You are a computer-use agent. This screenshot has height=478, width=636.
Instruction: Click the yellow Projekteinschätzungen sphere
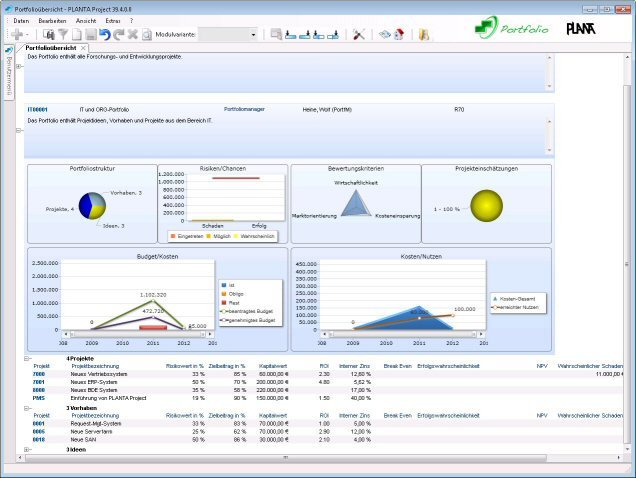tap(486, 206)
